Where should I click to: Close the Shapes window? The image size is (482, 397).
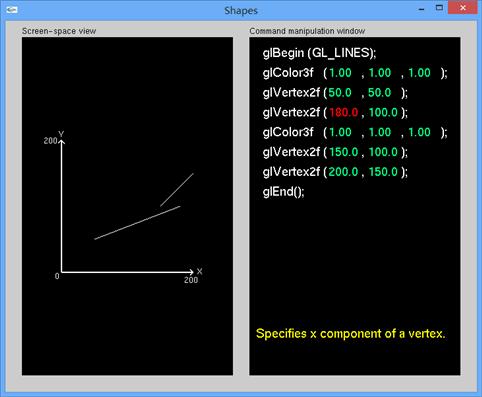(x=463, y=8)
